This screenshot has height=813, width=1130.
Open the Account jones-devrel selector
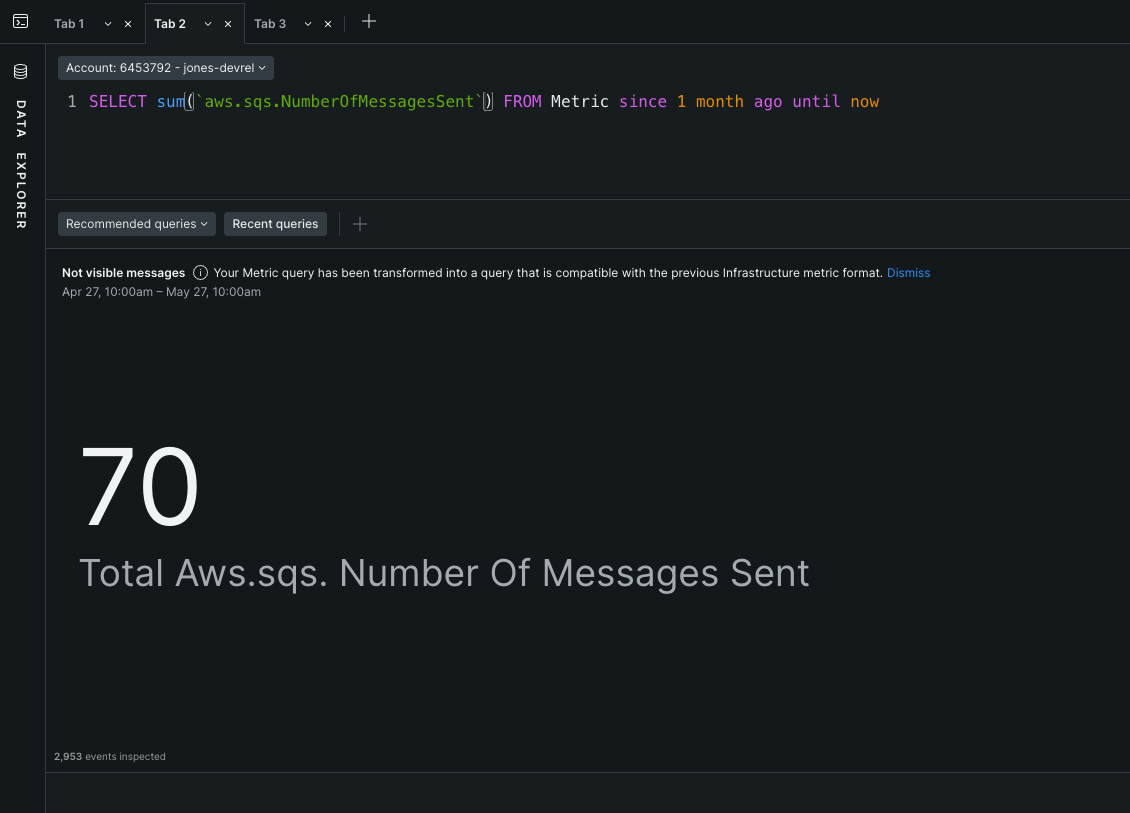(x=166, y=68)
